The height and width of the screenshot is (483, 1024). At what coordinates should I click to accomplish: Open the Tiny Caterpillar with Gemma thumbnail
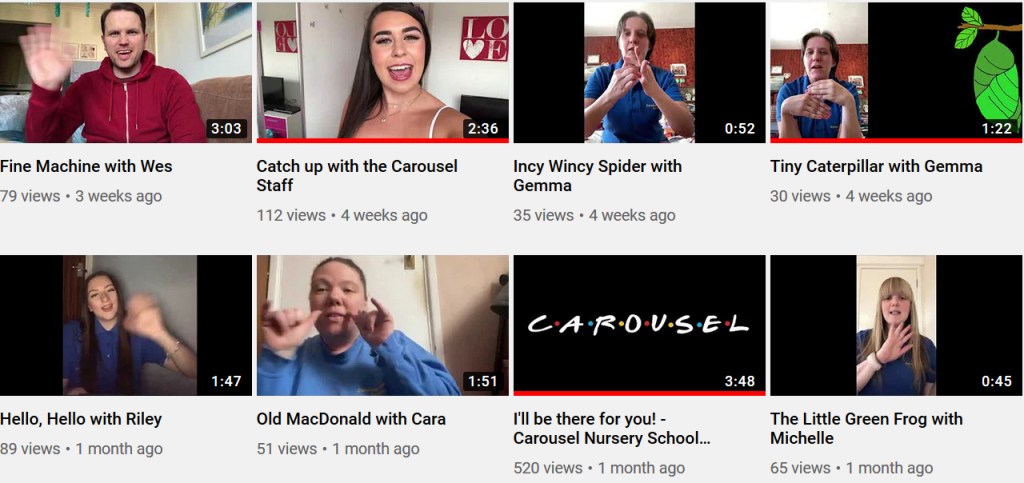click(x=896, y=72)
